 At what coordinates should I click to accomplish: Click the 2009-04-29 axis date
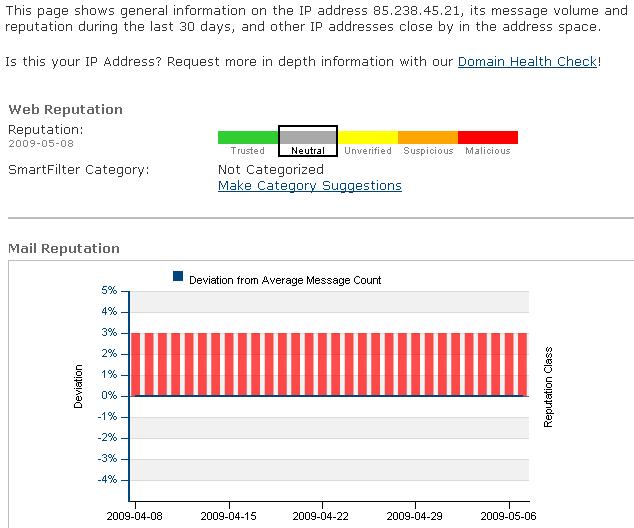(414, 516)
